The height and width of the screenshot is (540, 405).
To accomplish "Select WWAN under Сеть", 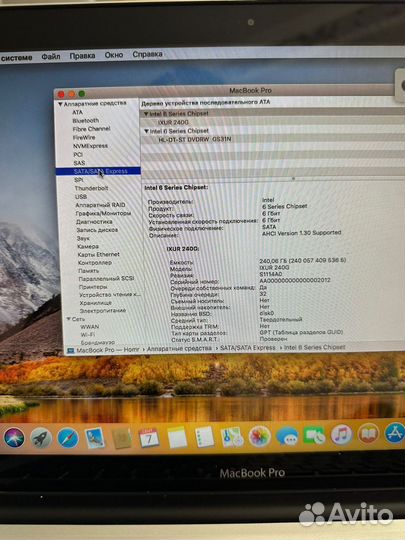I will click(90, 327).
